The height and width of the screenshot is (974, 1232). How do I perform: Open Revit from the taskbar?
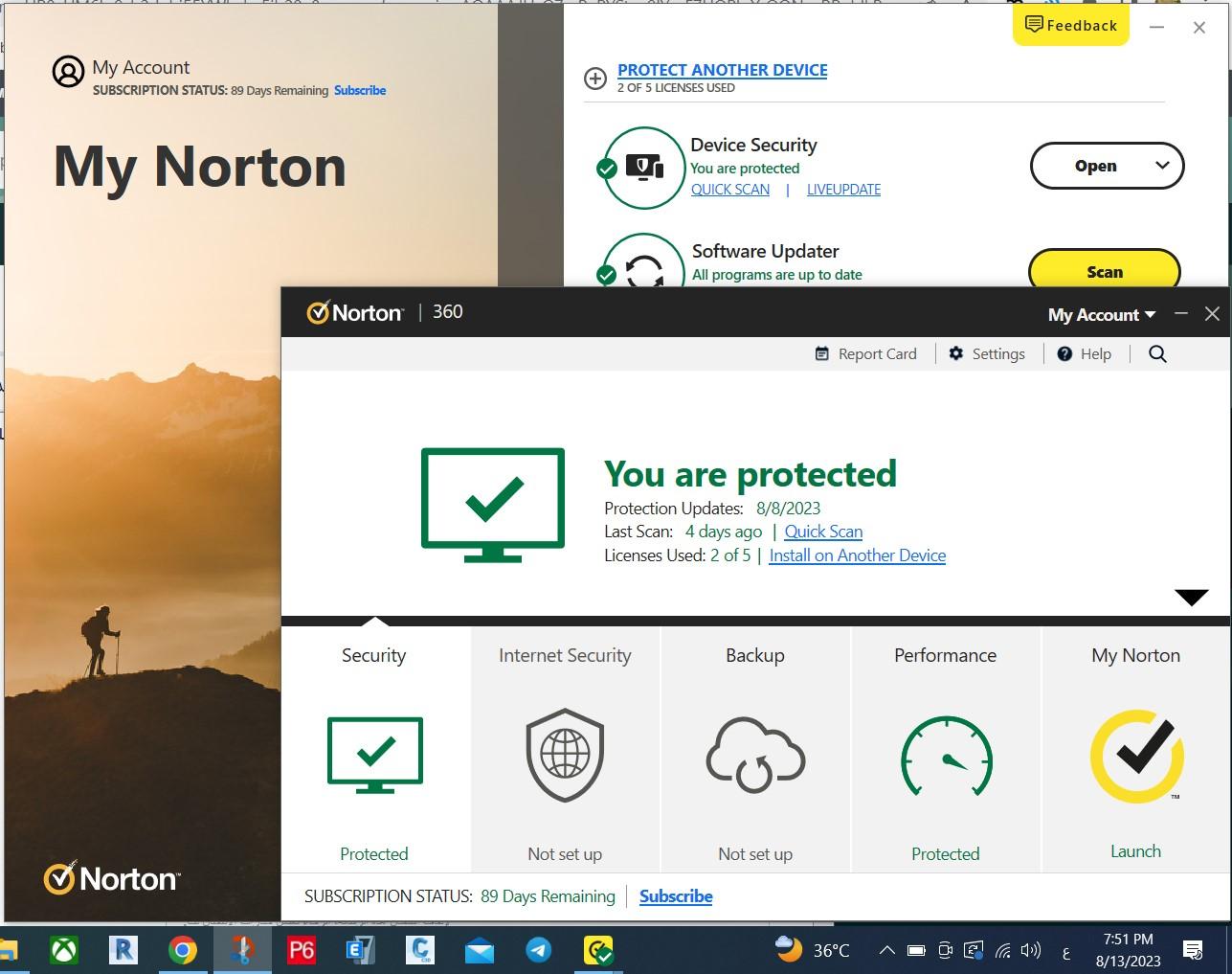(123, 950)
